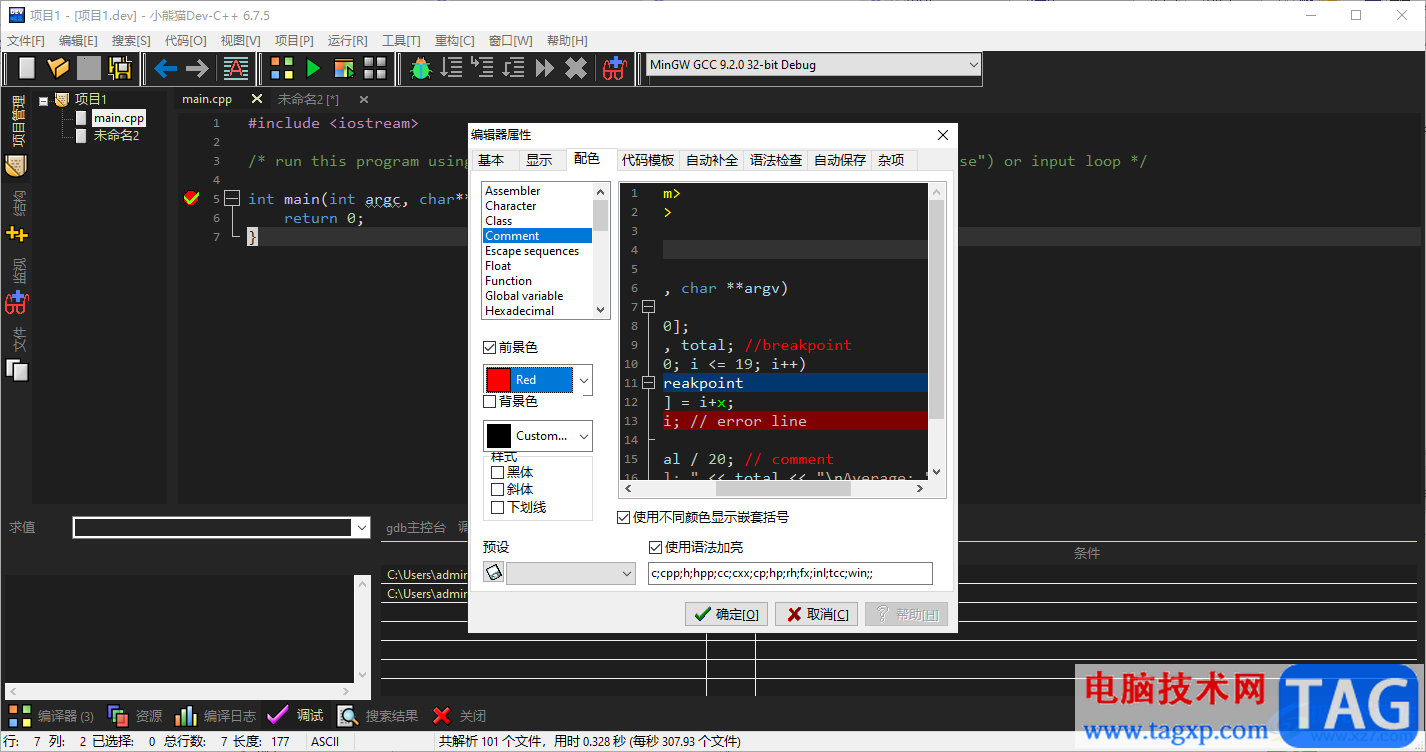Close the 未命名2 editor tab
This screenshot has height=752, width=1426.
[364, 99]
